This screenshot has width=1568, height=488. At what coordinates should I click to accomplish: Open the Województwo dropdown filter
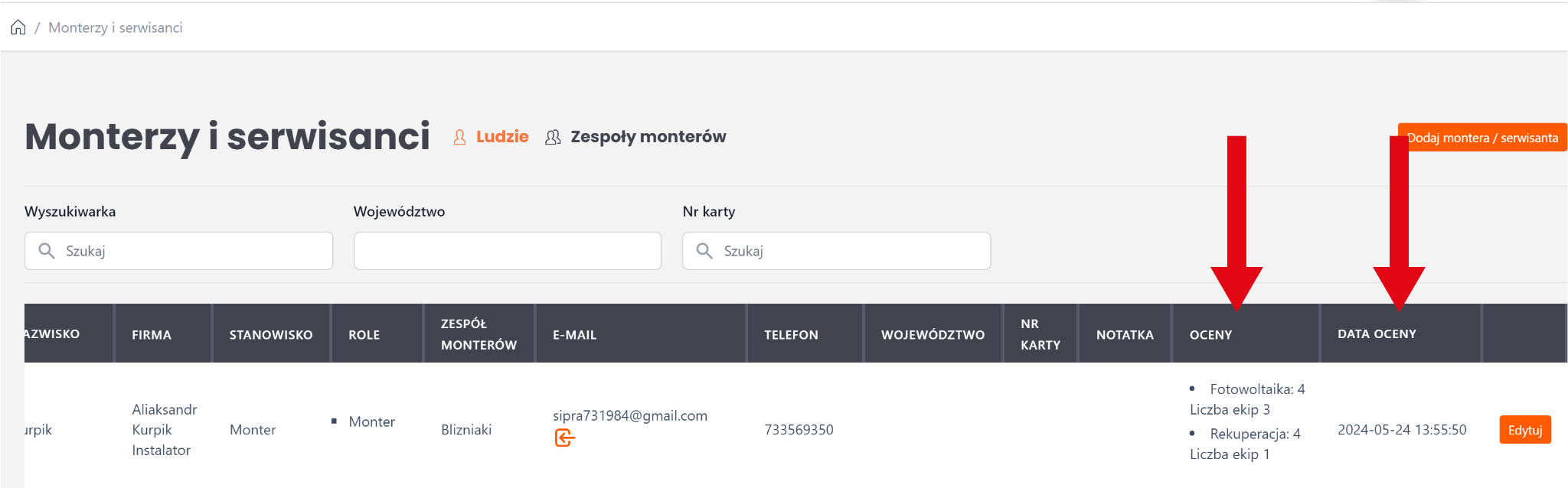(508, 251)
